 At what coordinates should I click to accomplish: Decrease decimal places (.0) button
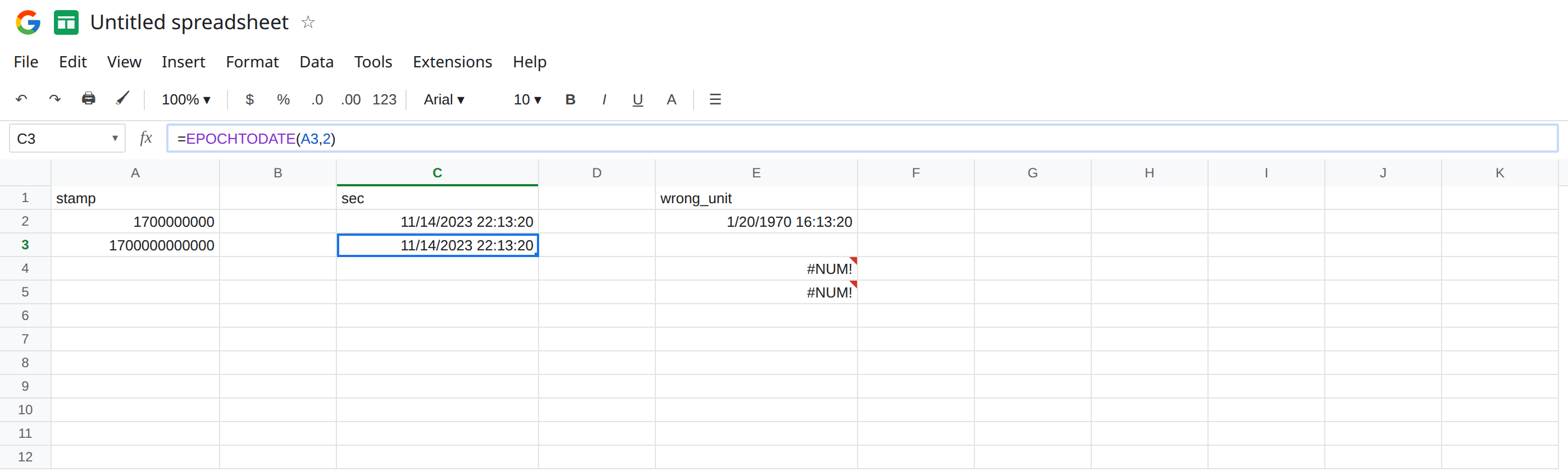pyautogui.click(x=317, y=99)
